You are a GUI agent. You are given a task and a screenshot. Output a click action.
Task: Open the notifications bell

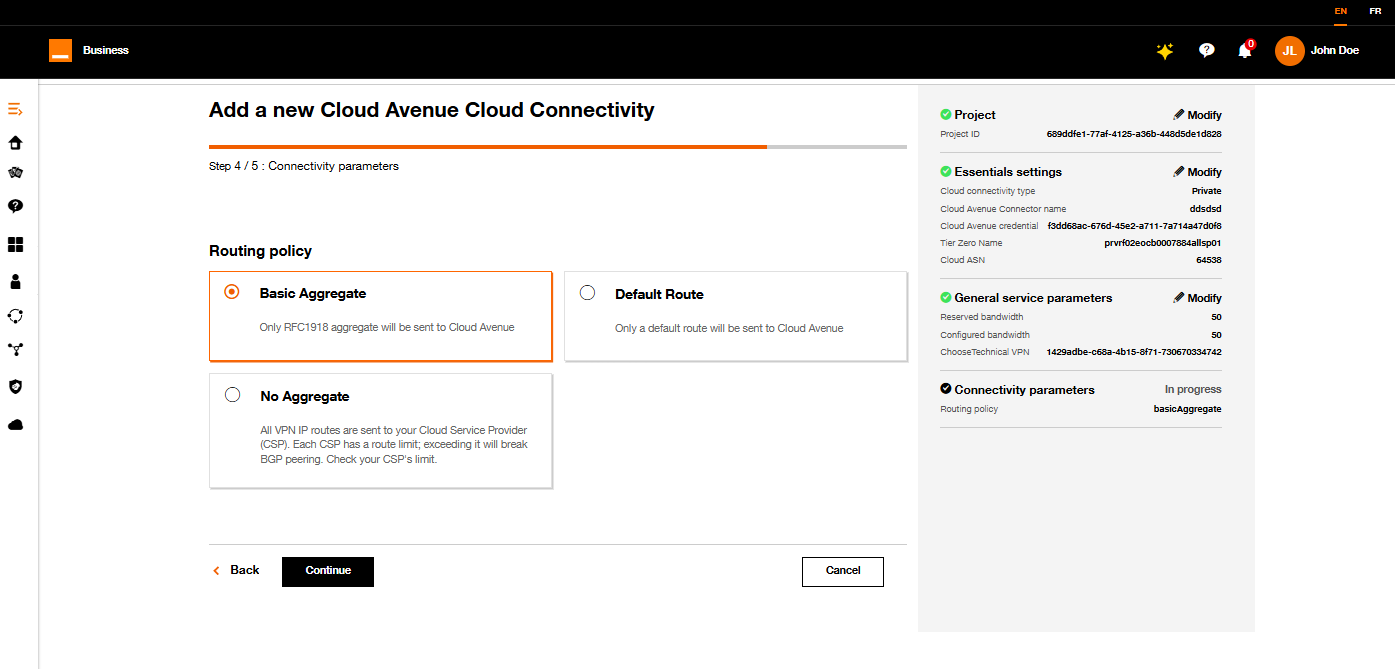coord(1245,50)
